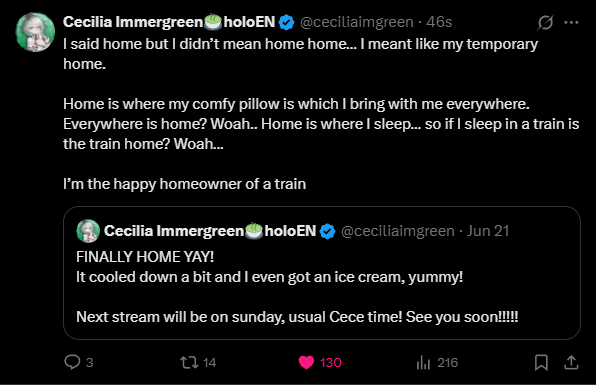
Task: Unlike the tweet via the pink heart
Action: coord(306,362)
